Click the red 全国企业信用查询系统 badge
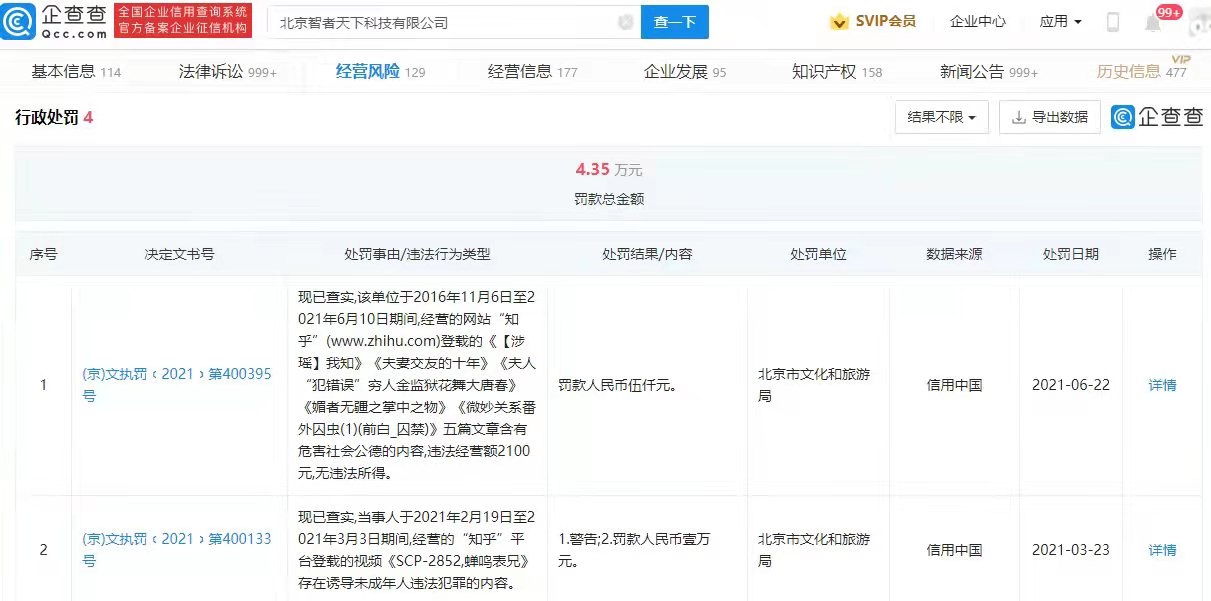 183,21
